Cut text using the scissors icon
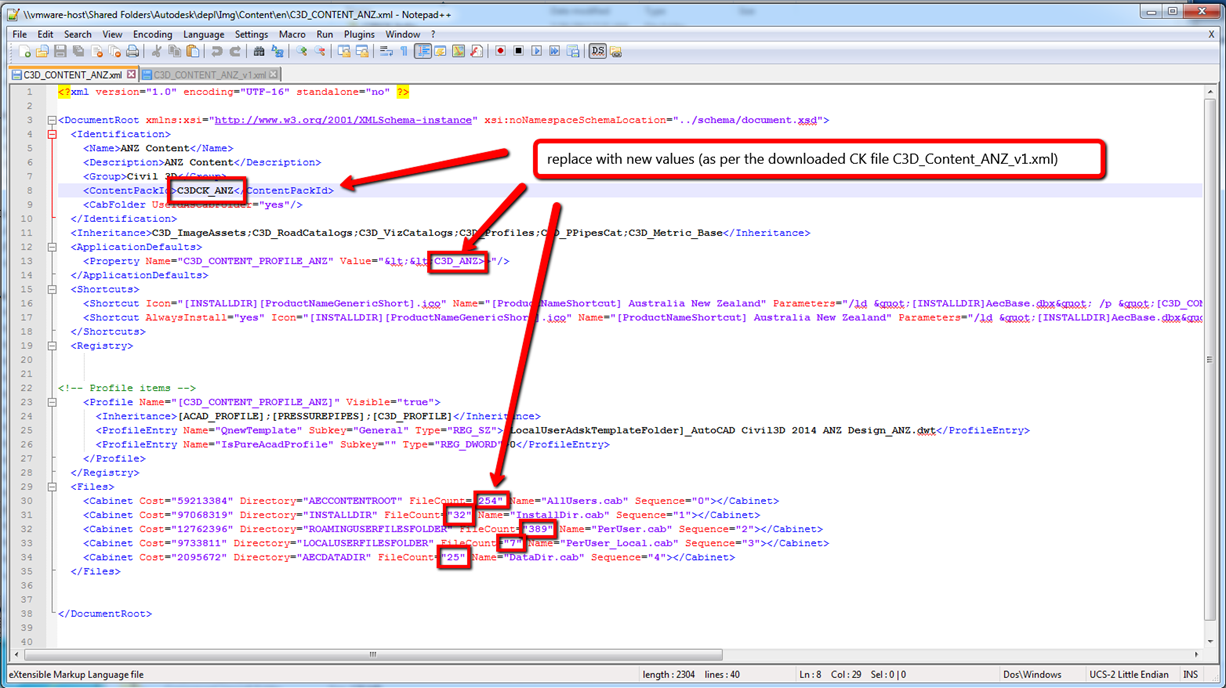Image resolution: width=1226 pixels, height=688 pixels. pos(157,50)
